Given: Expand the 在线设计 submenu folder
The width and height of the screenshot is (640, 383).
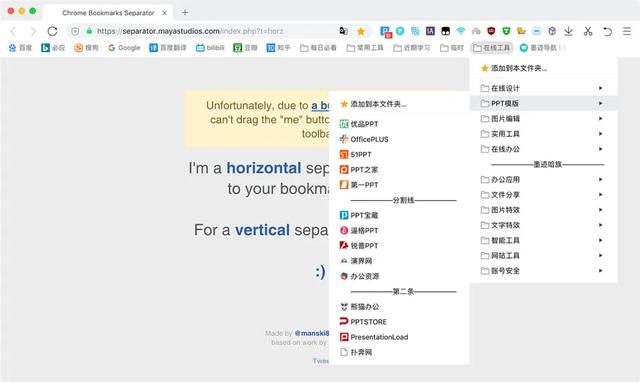Looking at the screenshot, I should (543, 88).
